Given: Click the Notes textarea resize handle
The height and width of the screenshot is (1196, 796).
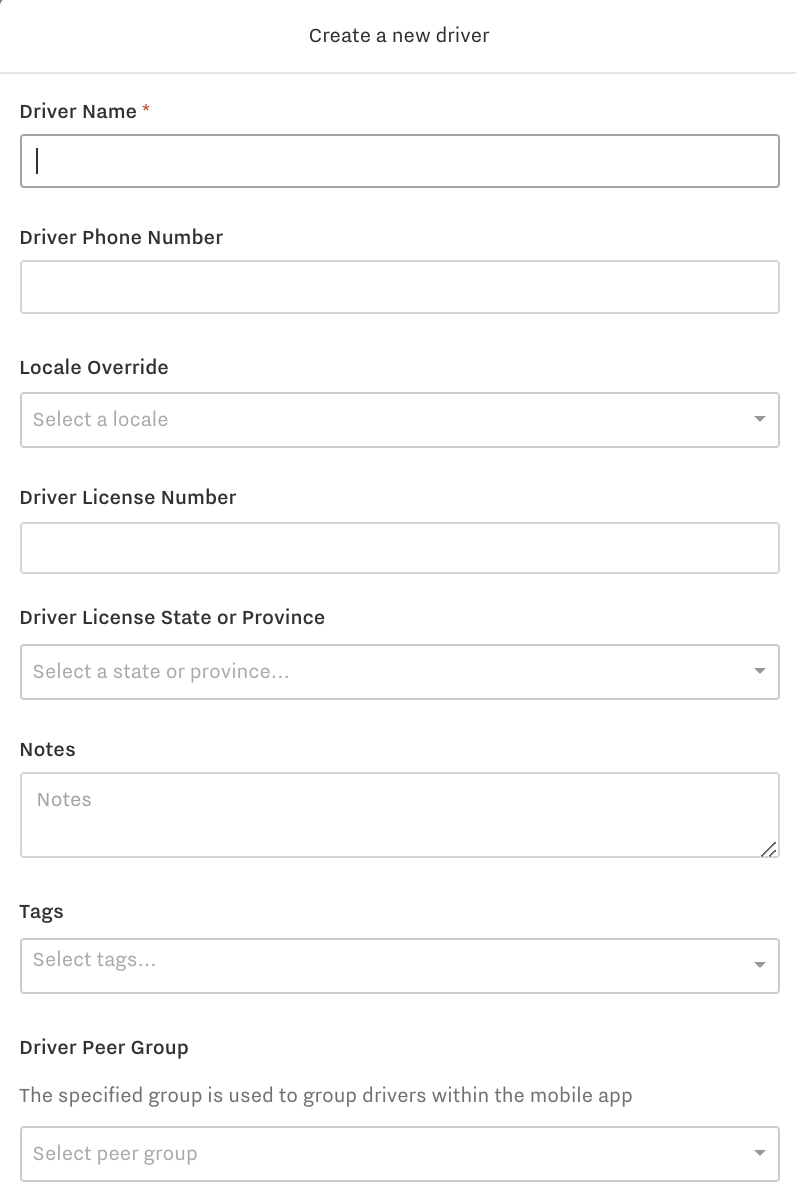Looking at the screenshot, I should click(770, 849).
